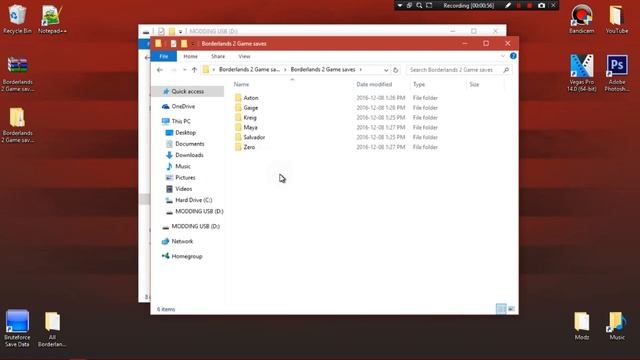Go up one folder level

pyautogui.click(x=194, y=70)
